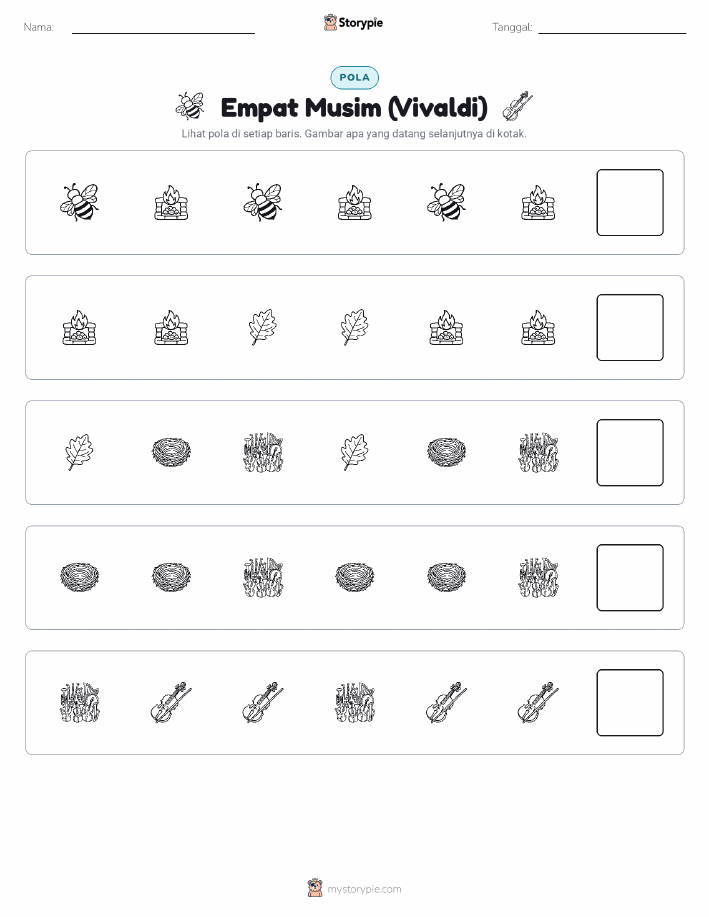The width and height of the screenshot is (709, 917).
Task: Click the Storypie bear logo in the header
Action: pyautogui.click(x=330, y=23)
